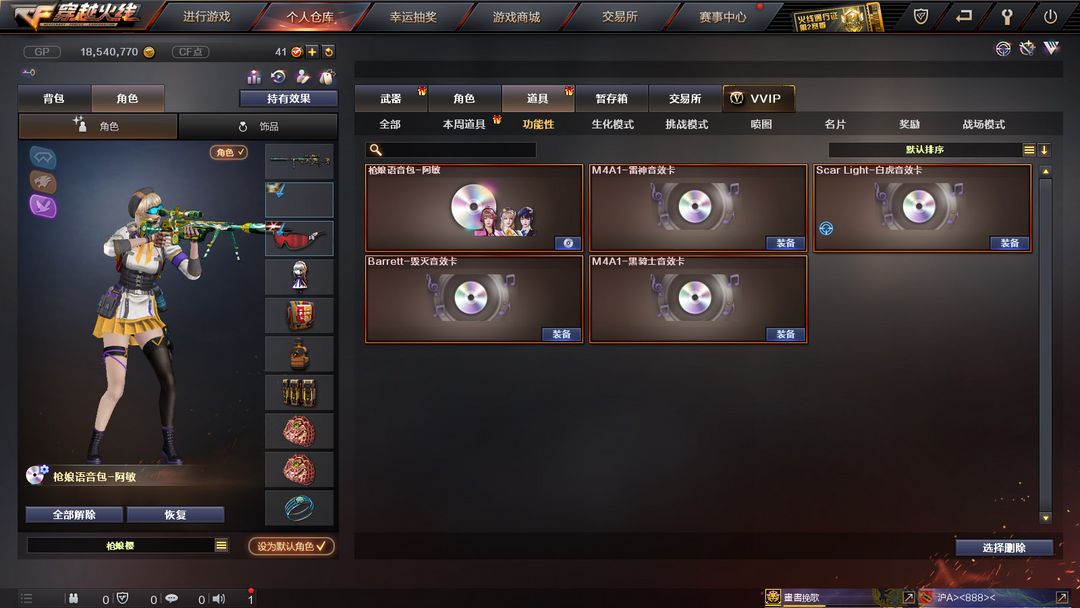Toggle 设为默认角色 checkmark button

pyautogui.click(x=291, y=546)
